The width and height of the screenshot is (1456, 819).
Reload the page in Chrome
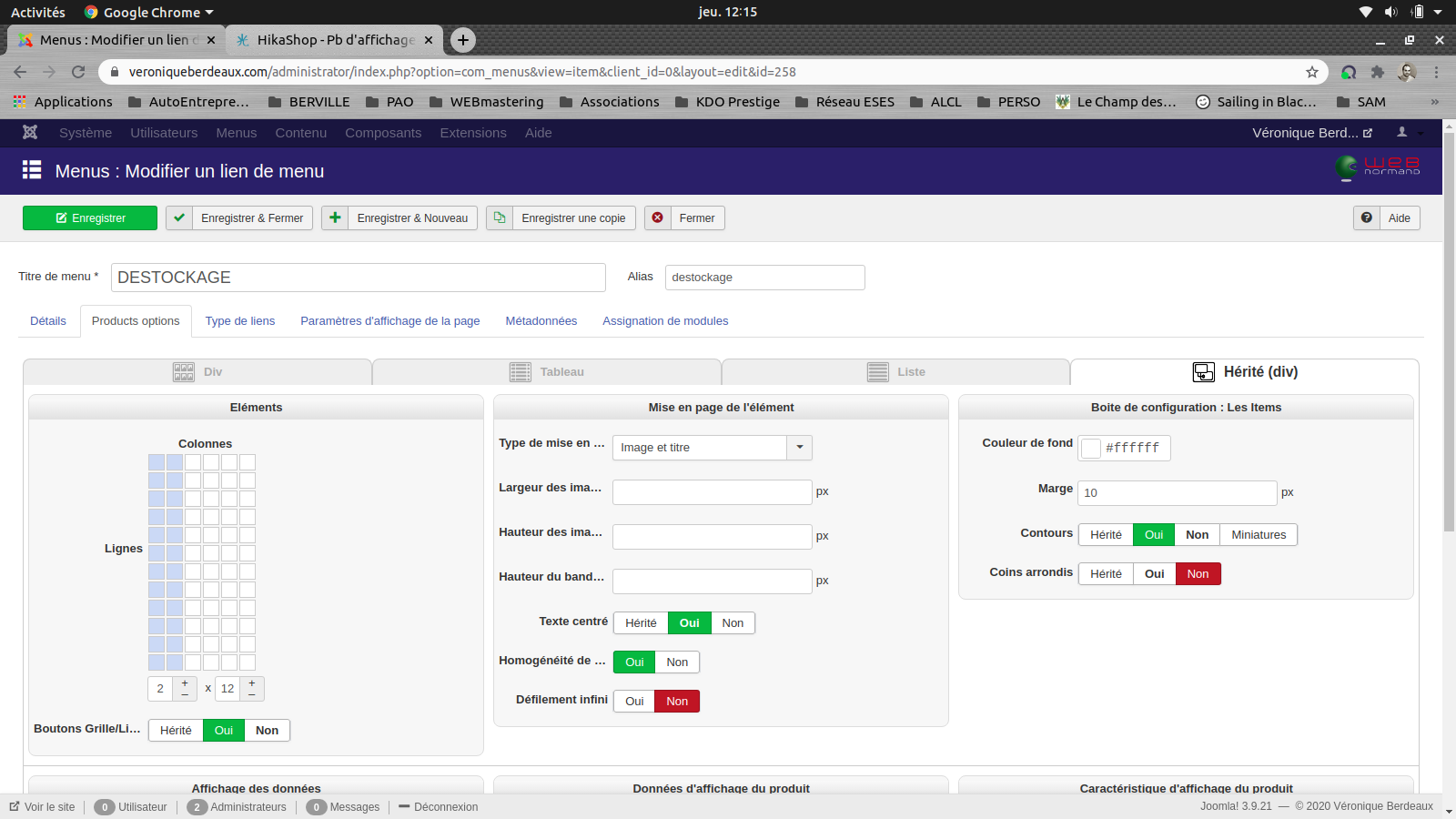point(78,72)
